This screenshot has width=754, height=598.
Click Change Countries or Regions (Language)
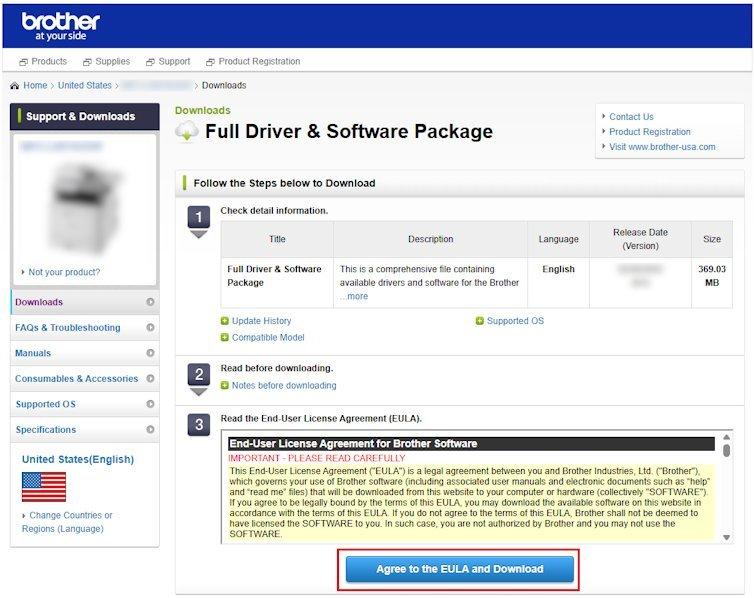(x=67, y=522)
